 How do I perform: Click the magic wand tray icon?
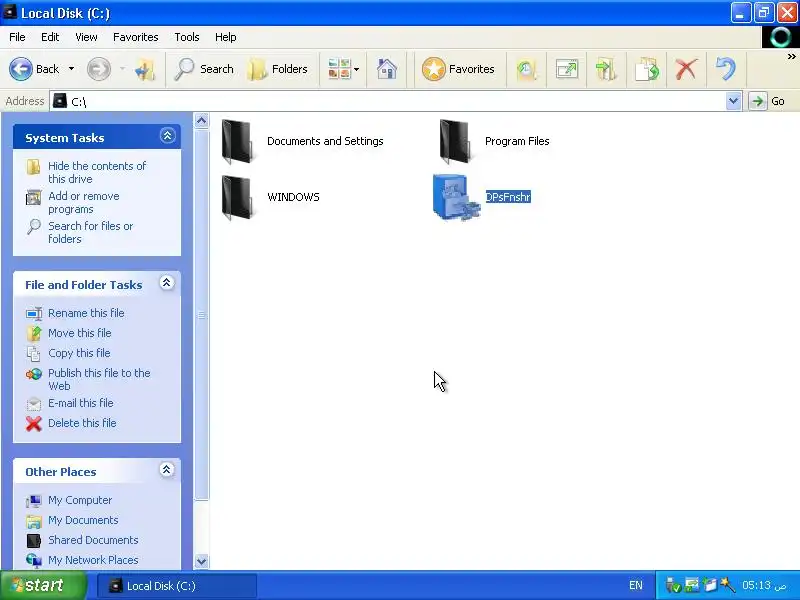point(728,586)
